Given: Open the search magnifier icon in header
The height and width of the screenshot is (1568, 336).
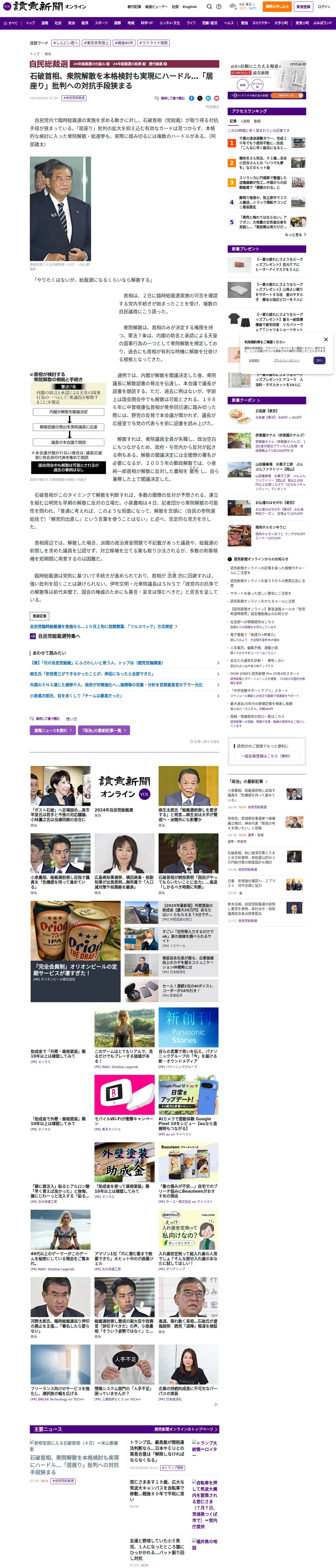Looking at the screenshot, I should (x=209, y=7).
